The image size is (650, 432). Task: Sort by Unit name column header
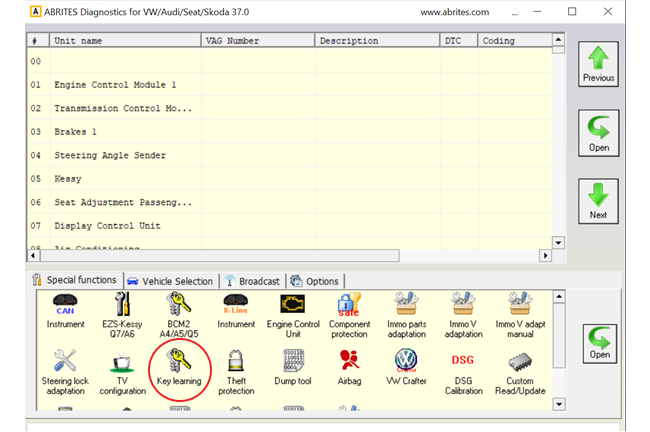pyautogui.click(x=125, y=41)
